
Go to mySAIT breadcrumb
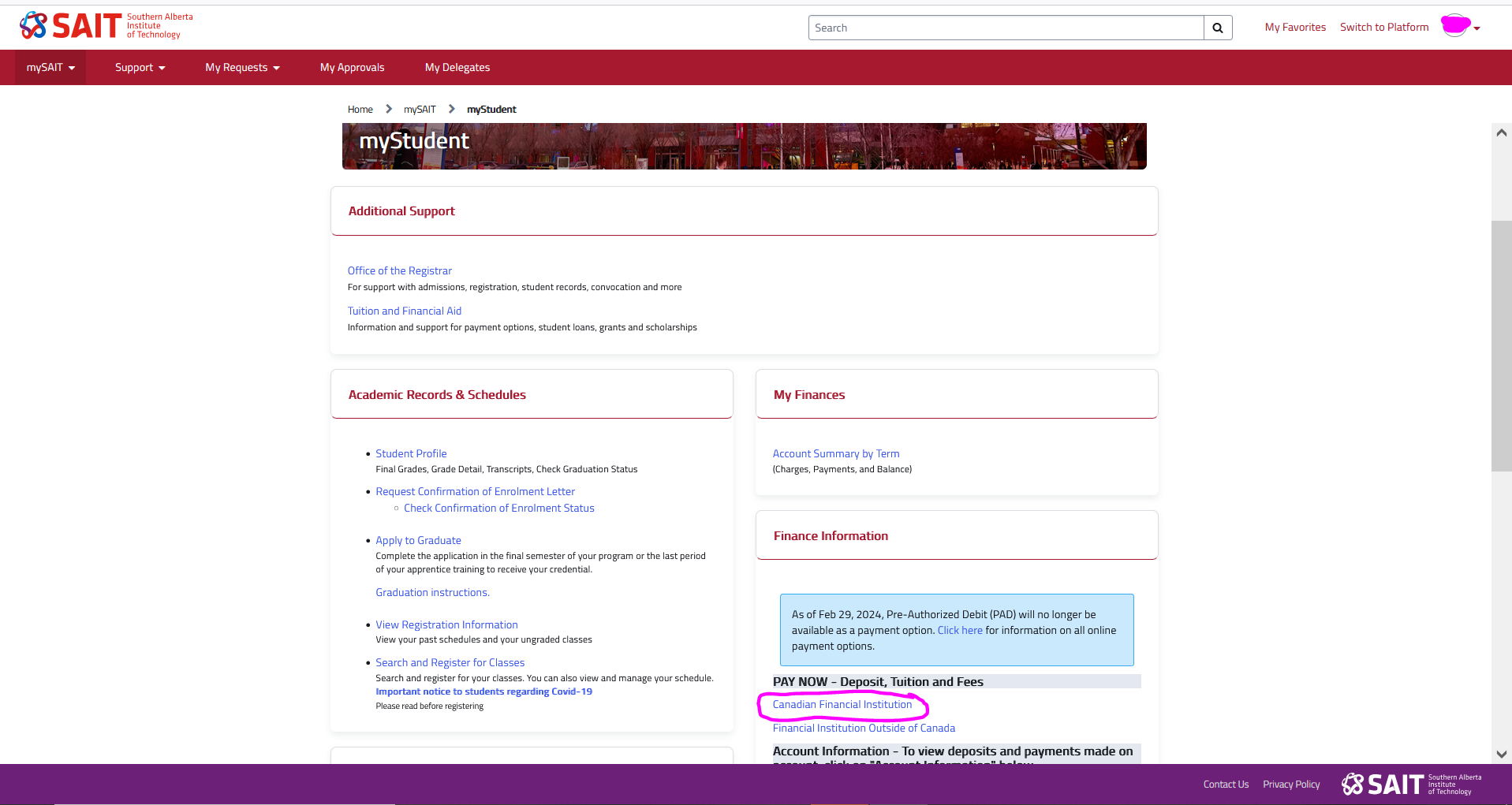pyautogui.click(x=420, y=110)
